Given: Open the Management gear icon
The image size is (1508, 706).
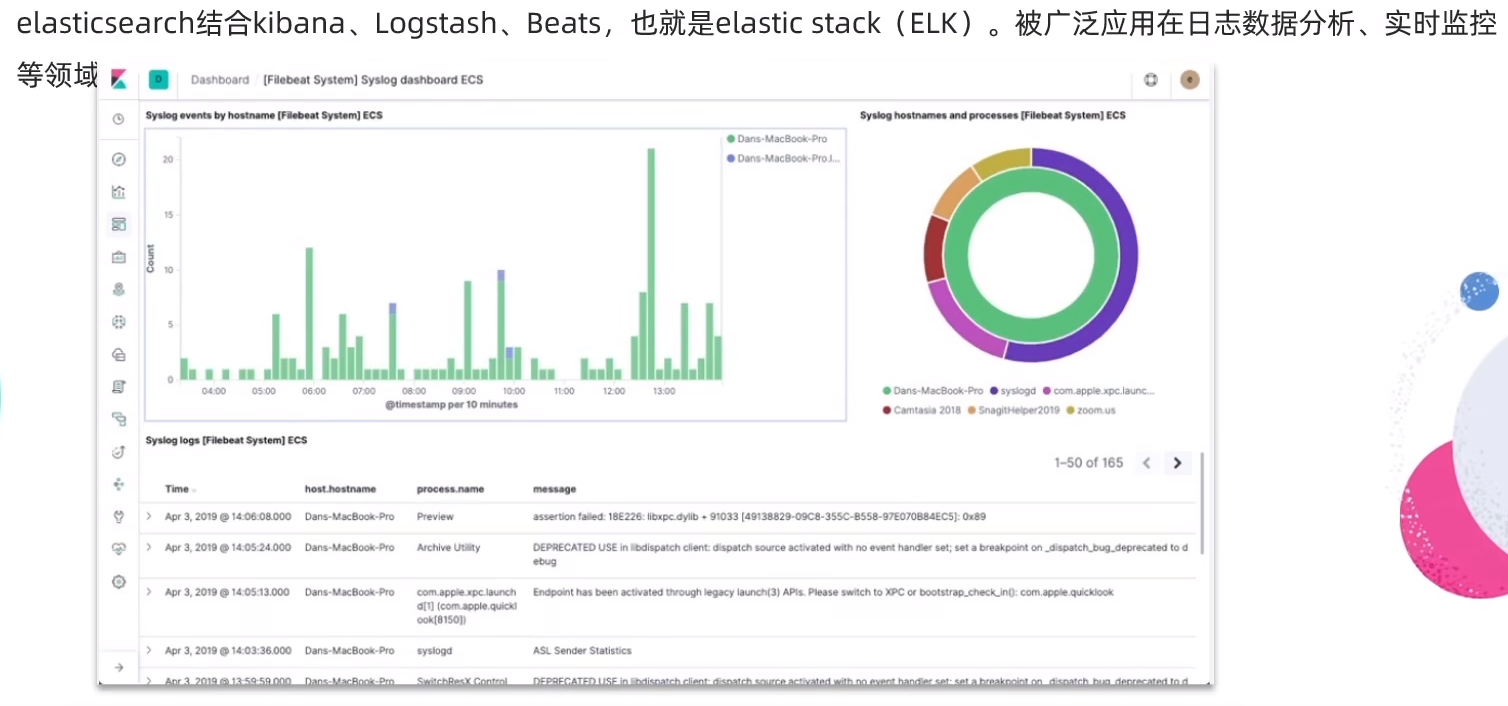Looking at the screenshot, I should (118, 581).
